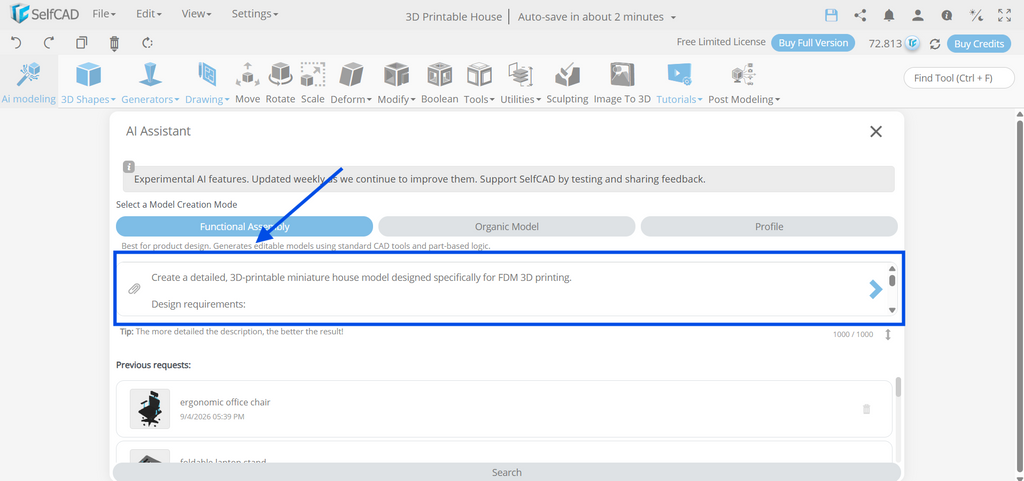Expand the Tutorials dropdown
Screen dimensions: 1024x481
(x=679, y=82)
